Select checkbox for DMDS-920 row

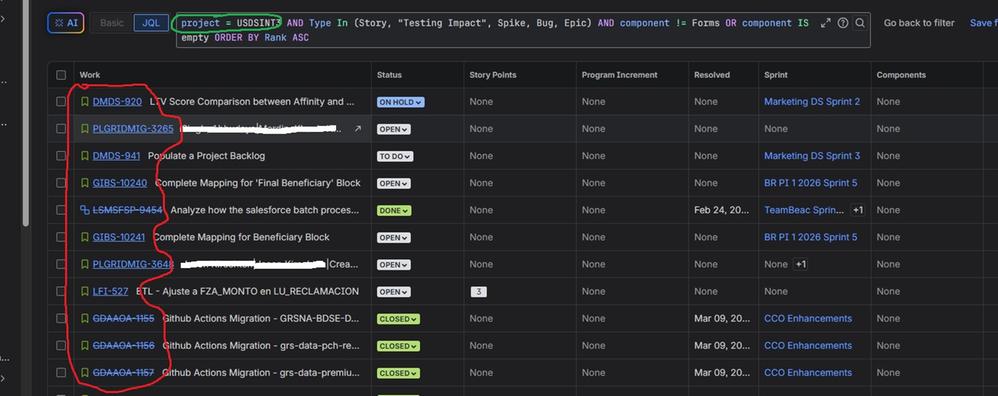61,102
